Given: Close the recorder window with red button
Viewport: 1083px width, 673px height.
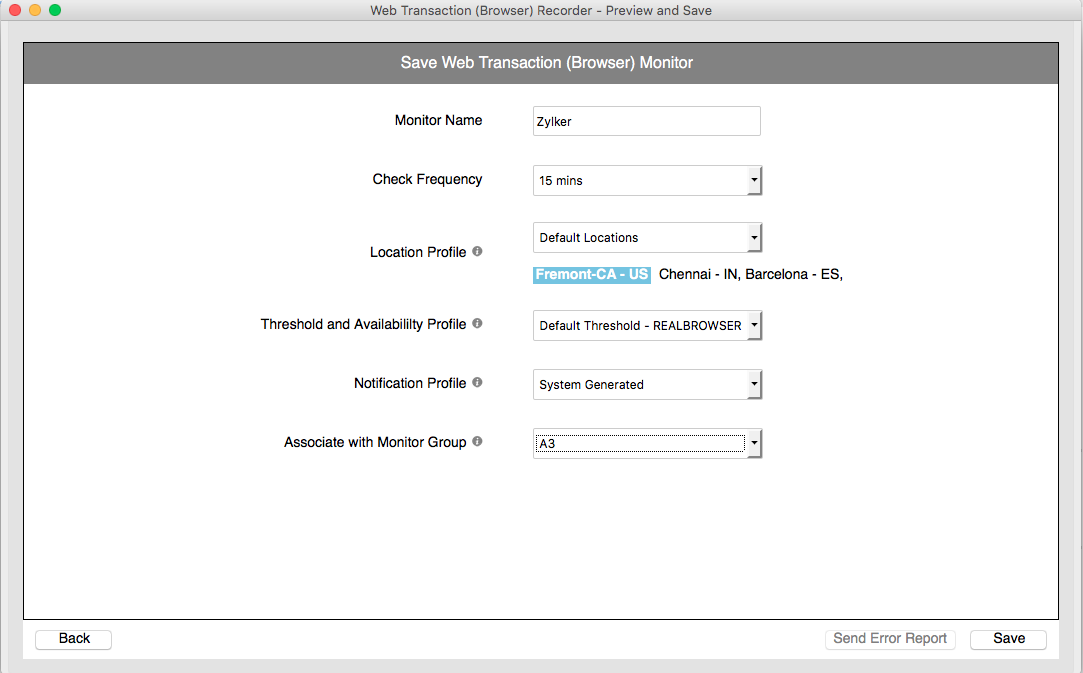Looking at the screenshot, I should [15, 10].
